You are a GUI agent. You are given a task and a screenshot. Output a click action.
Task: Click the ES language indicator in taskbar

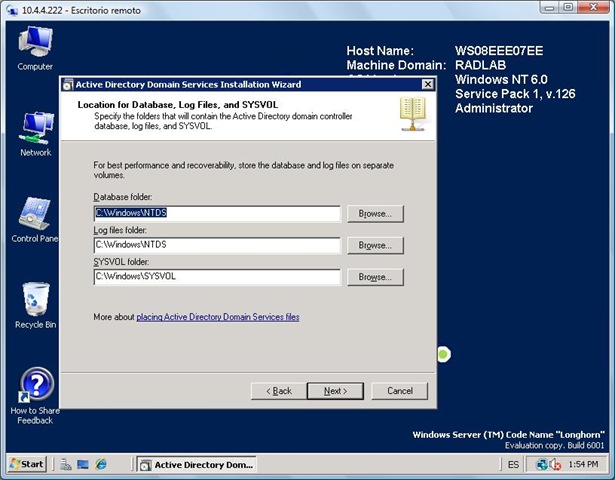pos(513,465)
